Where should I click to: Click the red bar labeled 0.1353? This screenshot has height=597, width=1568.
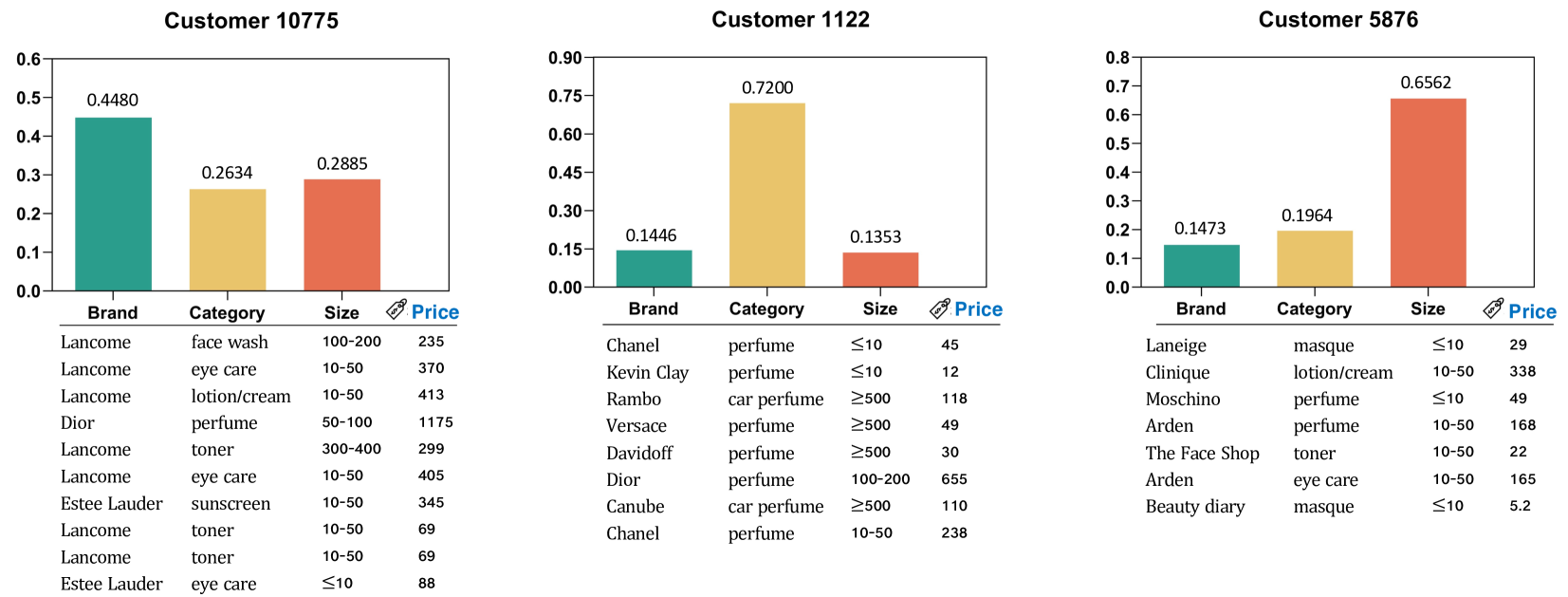[x=880, y=270]
